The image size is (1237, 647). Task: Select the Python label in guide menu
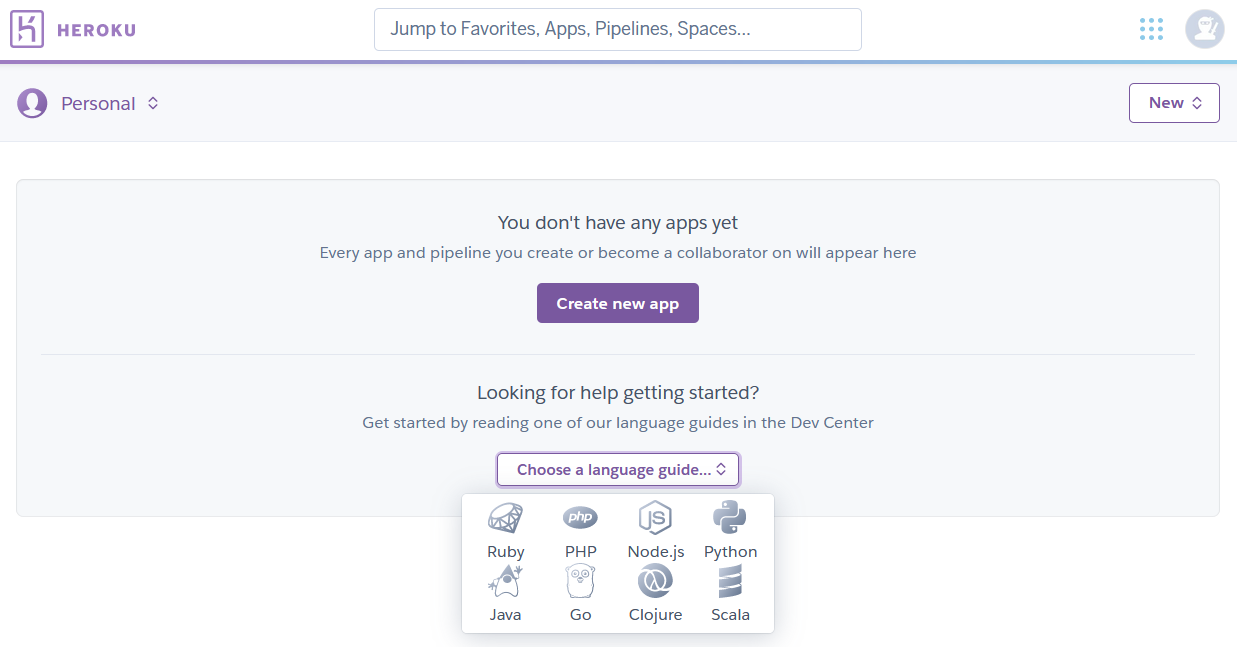730,552
